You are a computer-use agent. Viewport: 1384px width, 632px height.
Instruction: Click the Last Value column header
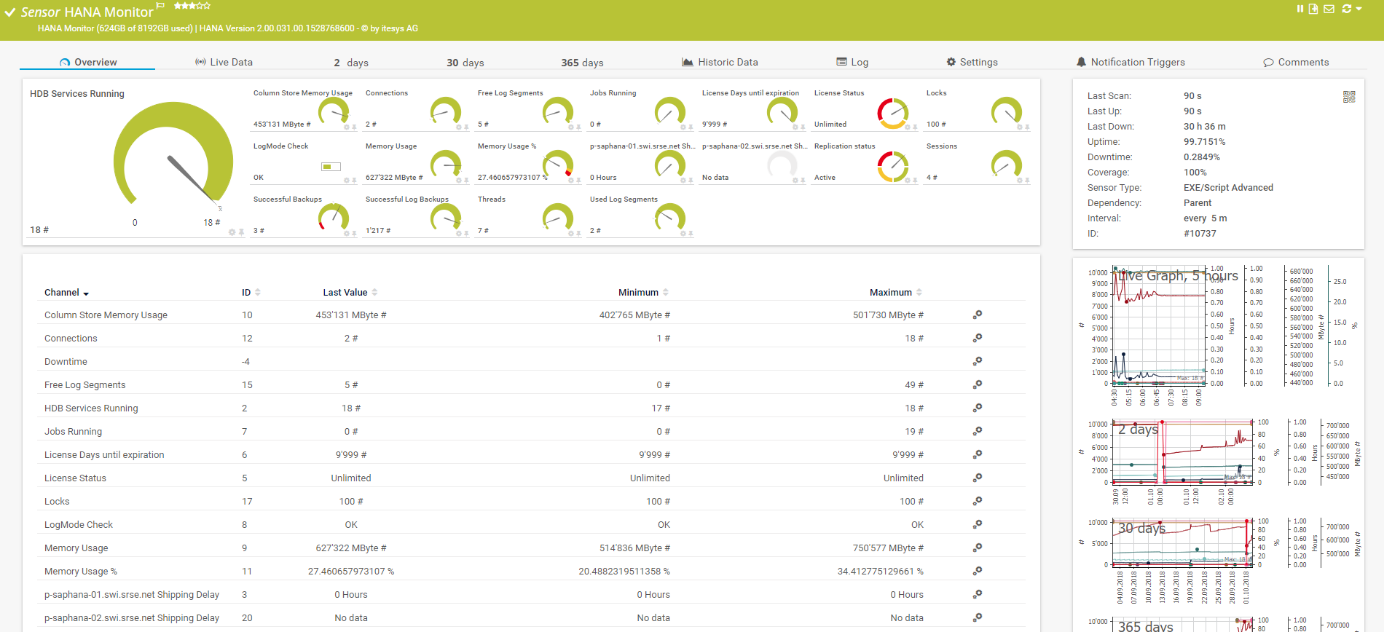(x=345, y=293)
